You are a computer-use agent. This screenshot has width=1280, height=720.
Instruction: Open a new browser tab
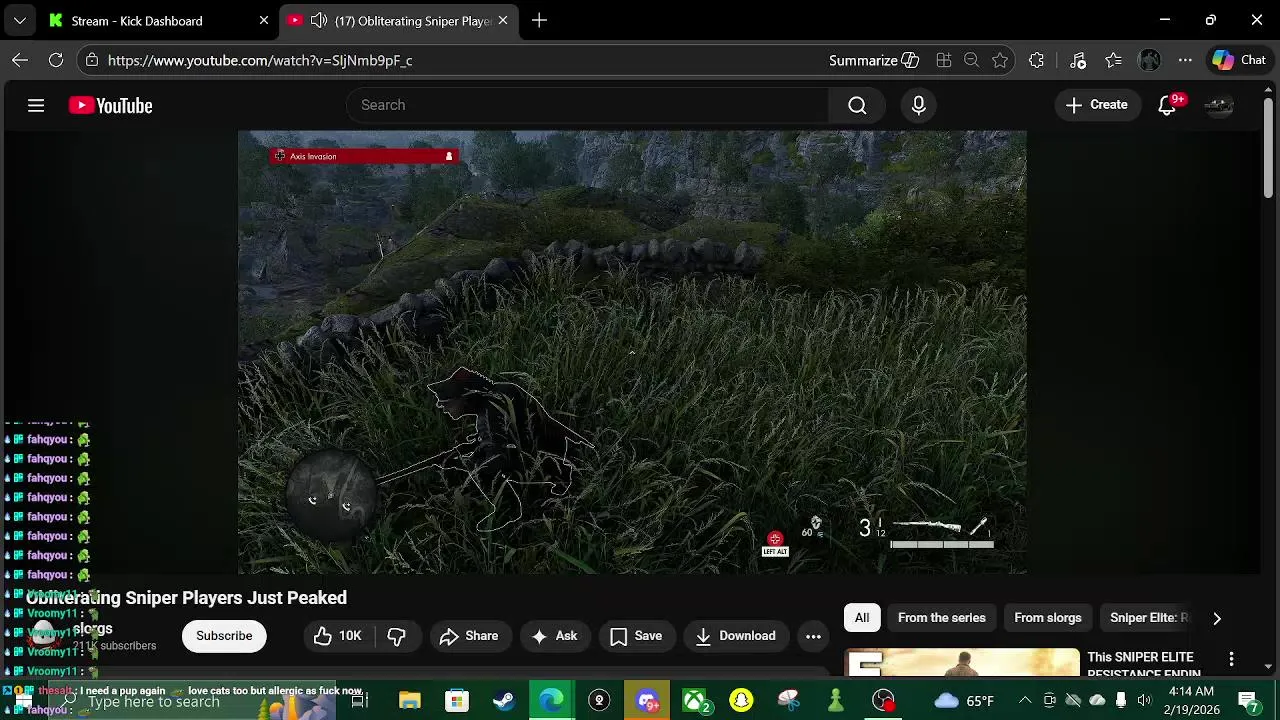point(539,21)
